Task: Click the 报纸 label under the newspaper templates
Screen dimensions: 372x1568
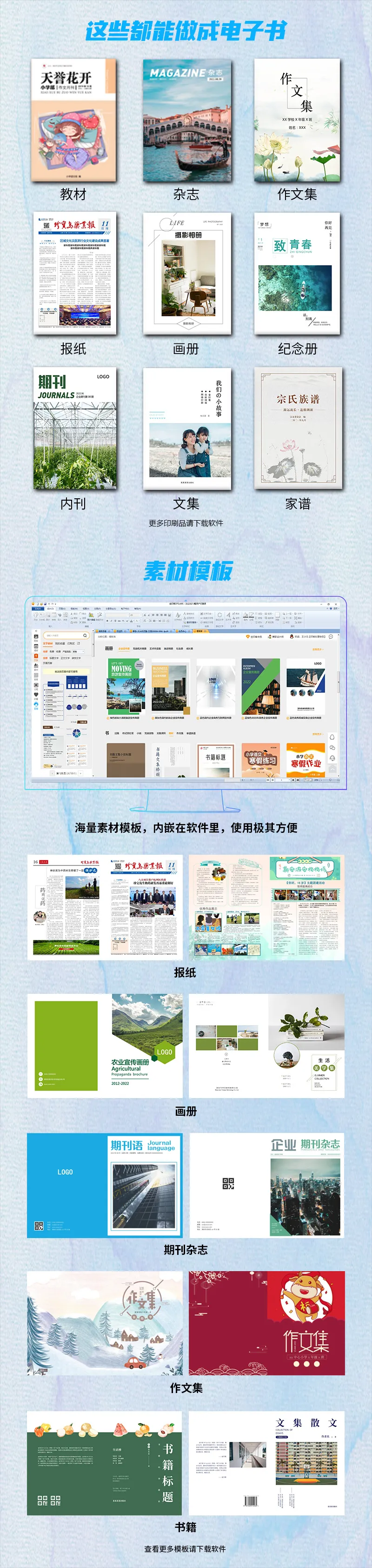Action: coord(185,972)
